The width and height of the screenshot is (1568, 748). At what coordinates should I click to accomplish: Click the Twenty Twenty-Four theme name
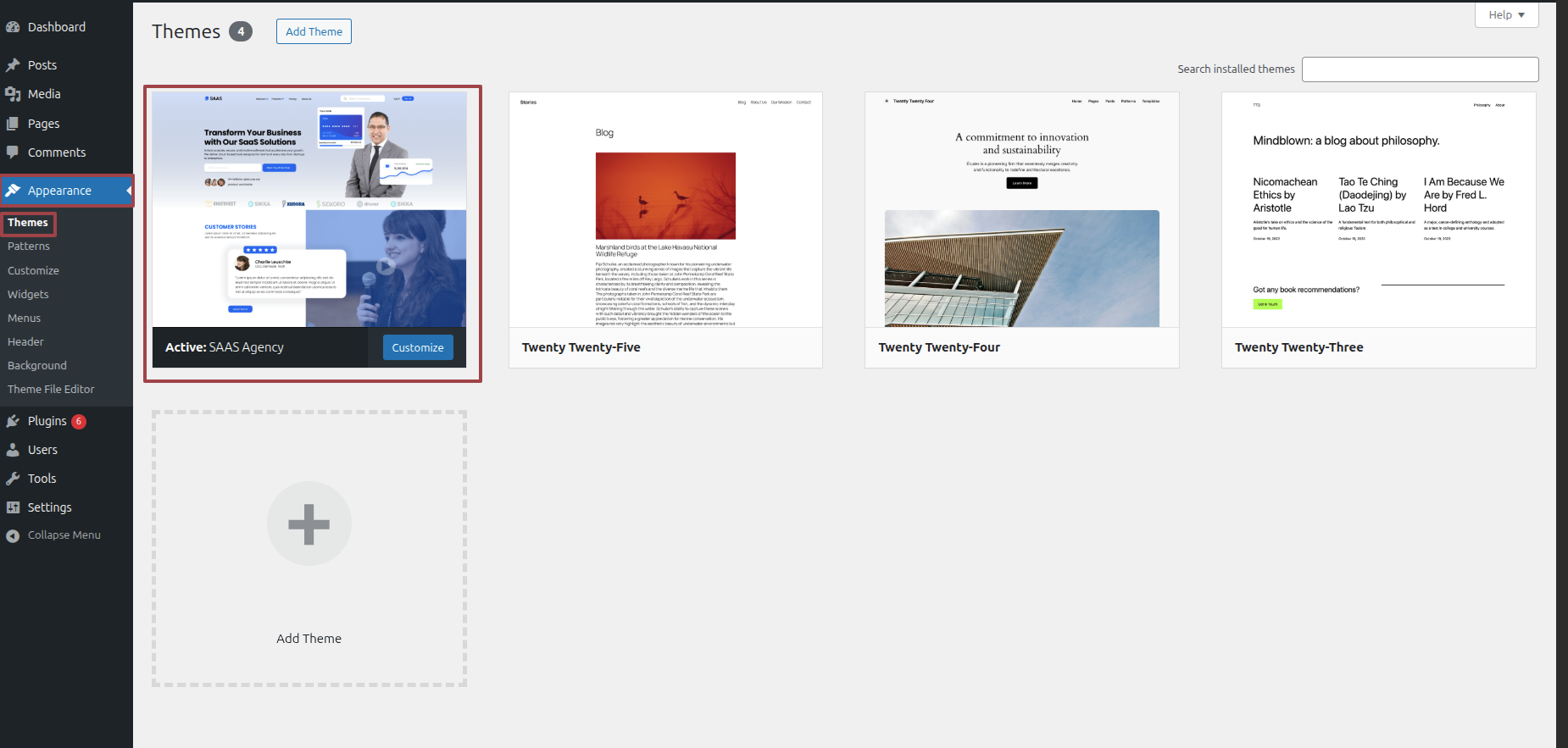[x=939, y=347]
